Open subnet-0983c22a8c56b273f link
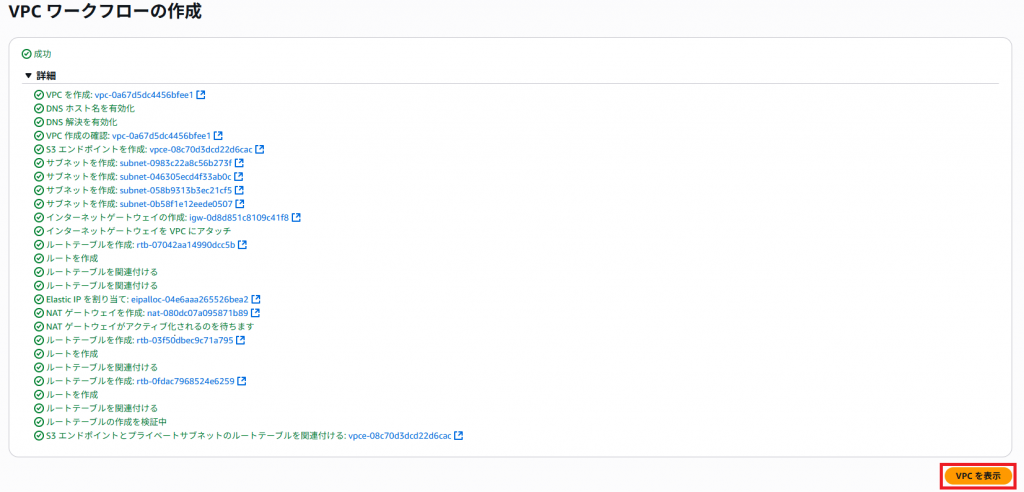Screen dimensions: 1024x492 coord(176,163)
